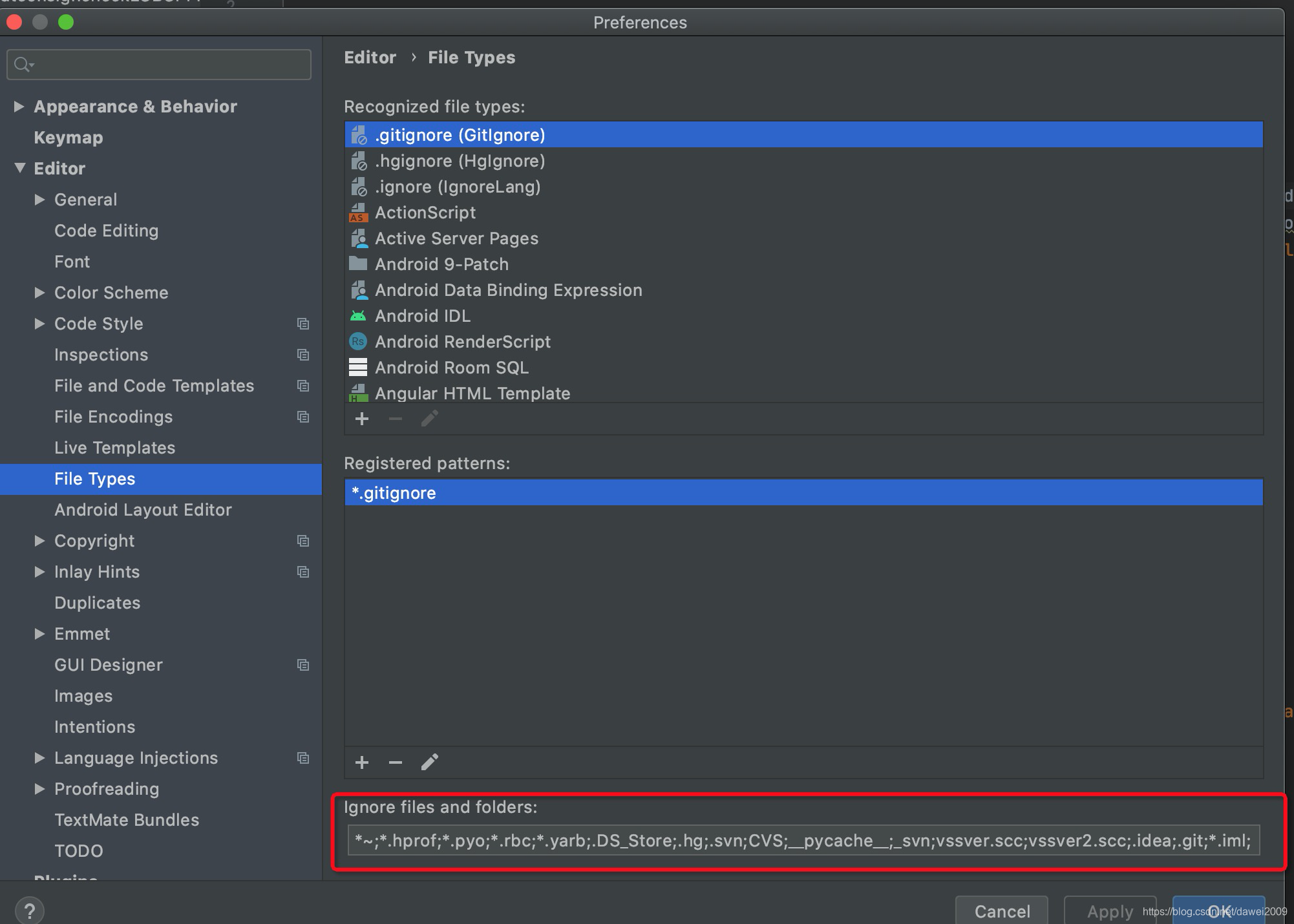Click the Ignore files and folders field
1294x924 pixels.
point(803,840)
